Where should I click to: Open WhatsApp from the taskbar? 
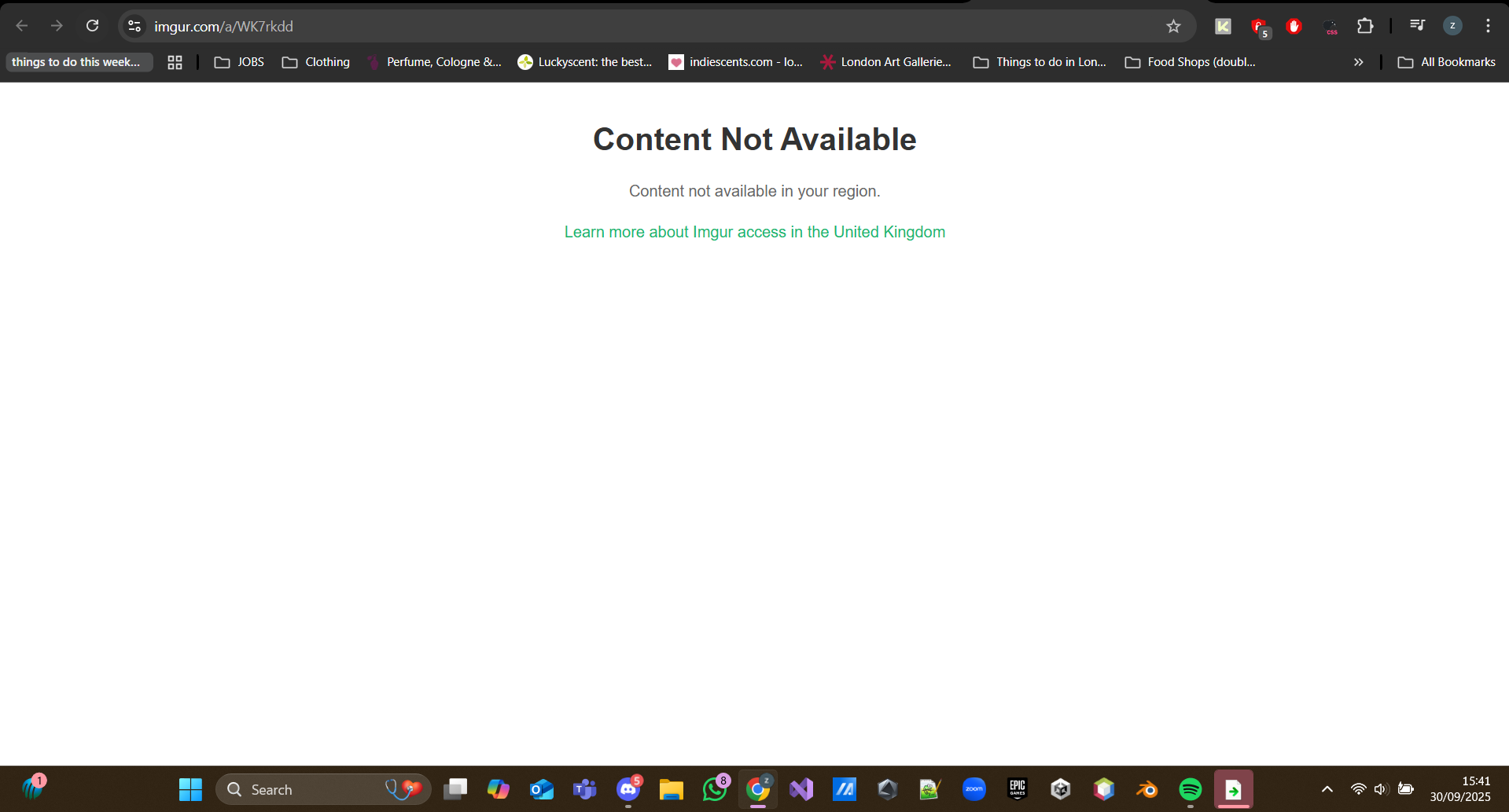coord(715,789)
